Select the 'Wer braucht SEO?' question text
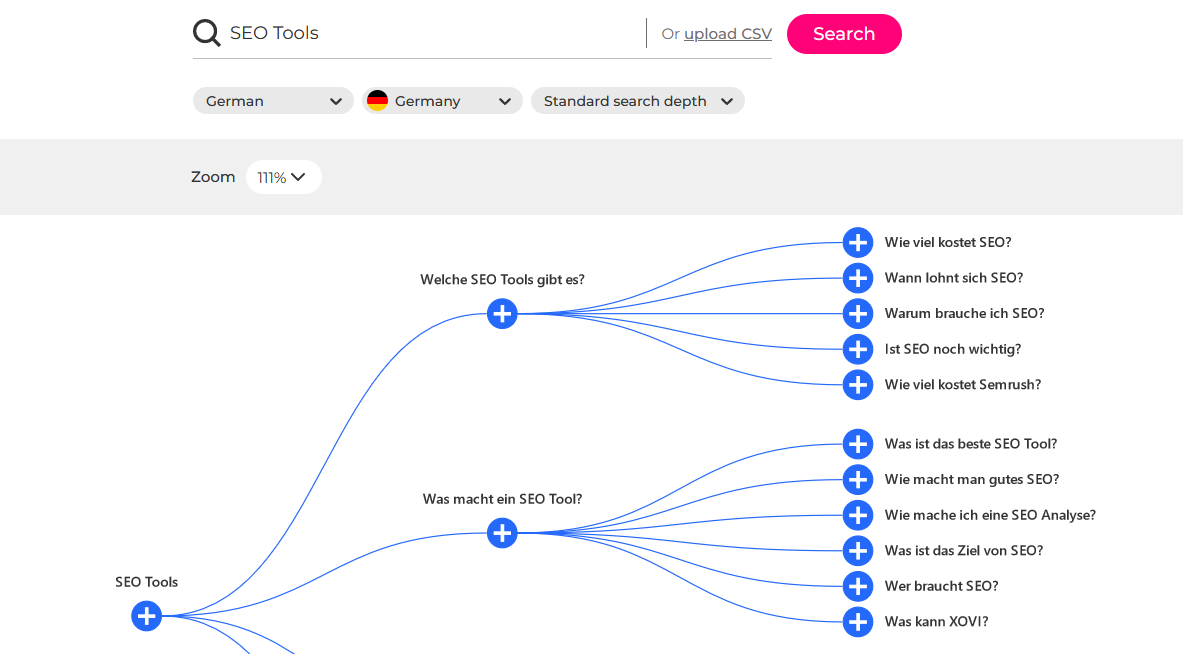Image resolution: width=1183 pixels, height=654 pixels. 942,586
